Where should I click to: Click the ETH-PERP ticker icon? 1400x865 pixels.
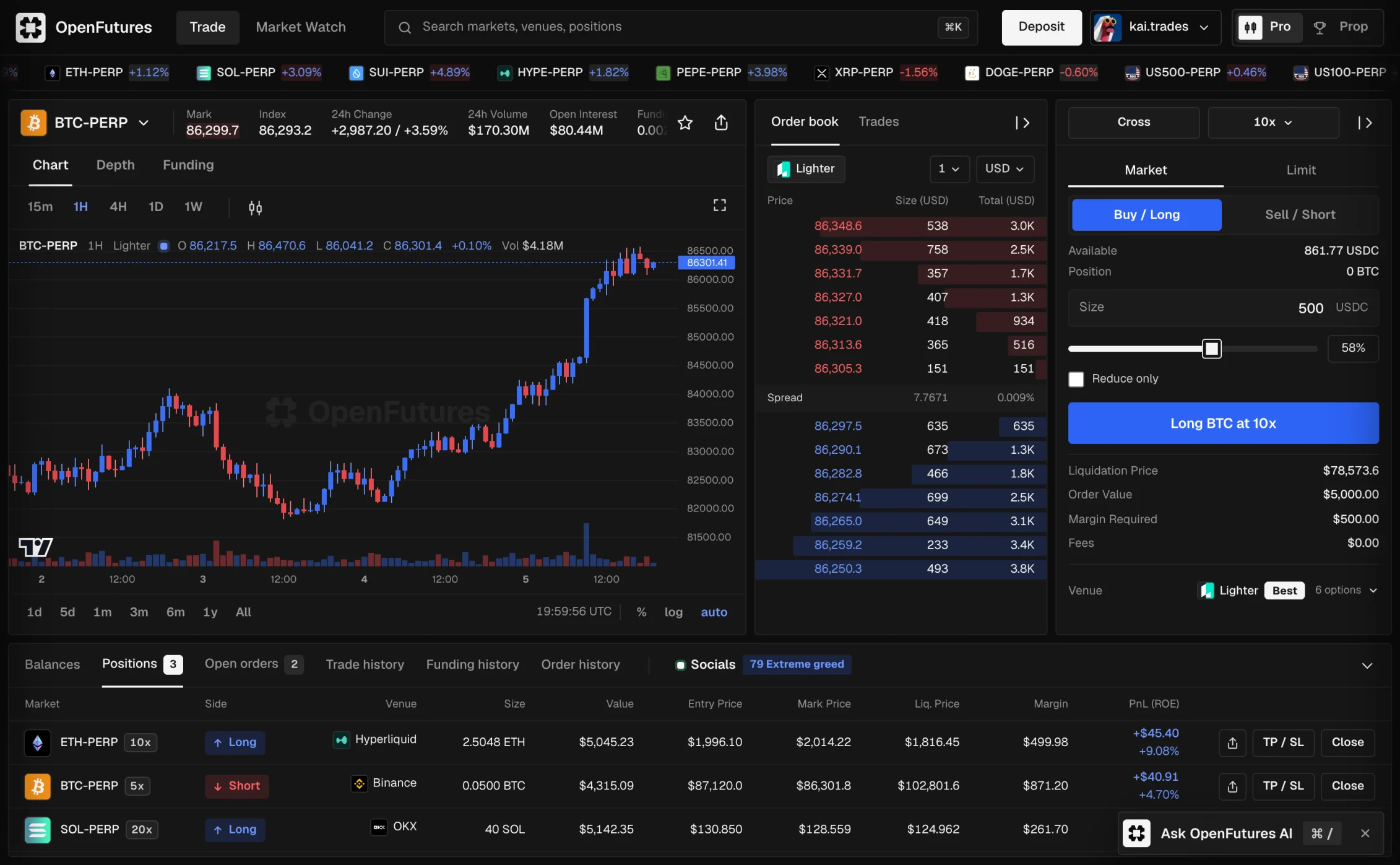[x=53, y=73]
